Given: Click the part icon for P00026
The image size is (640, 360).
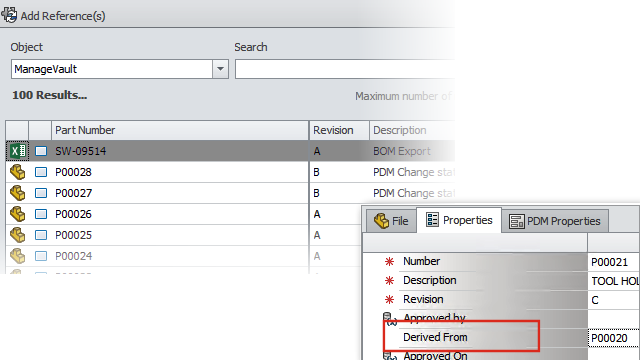Looking at the screenshot, I should [18, 214].
